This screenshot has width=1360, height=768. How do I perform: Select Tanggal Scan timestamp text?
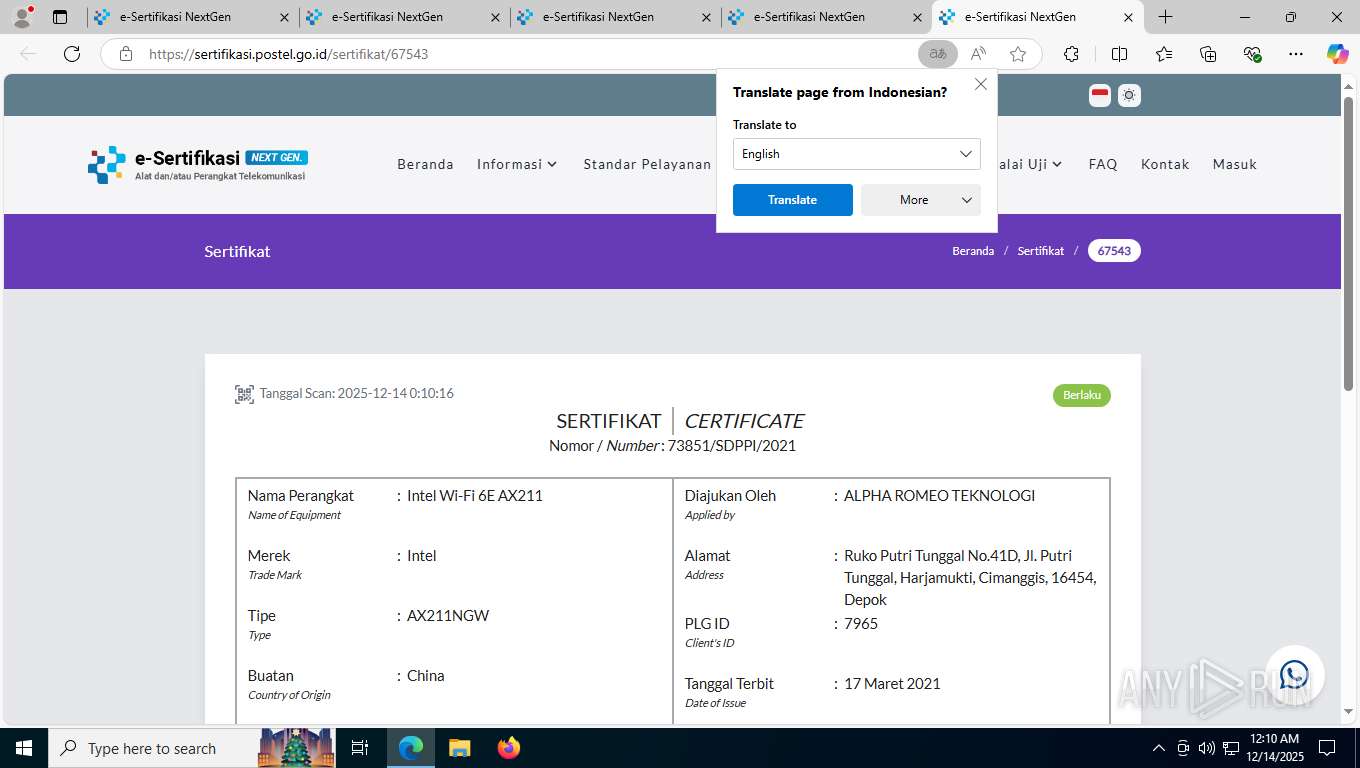[x=357, y=394]
